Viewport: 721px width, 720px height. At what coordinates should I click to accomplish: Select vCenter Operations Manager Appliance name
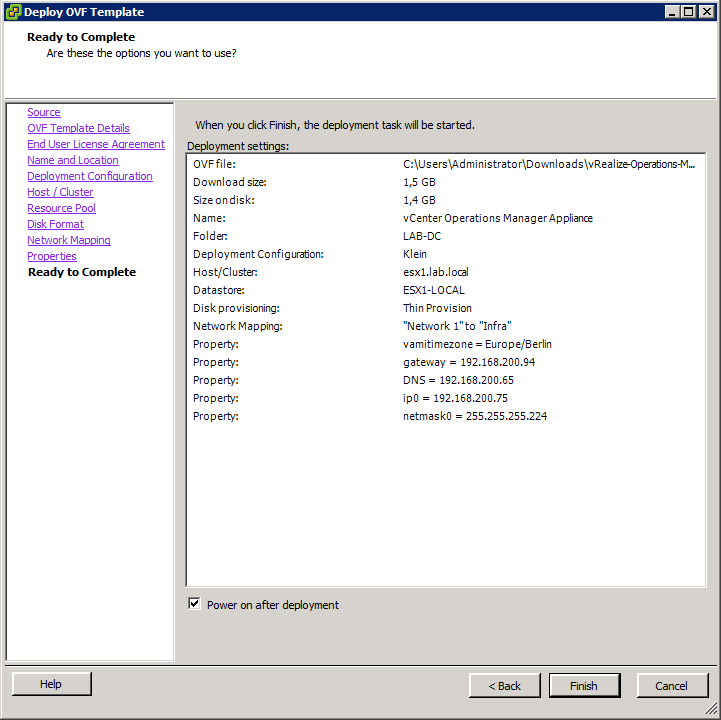coord(498,218)
